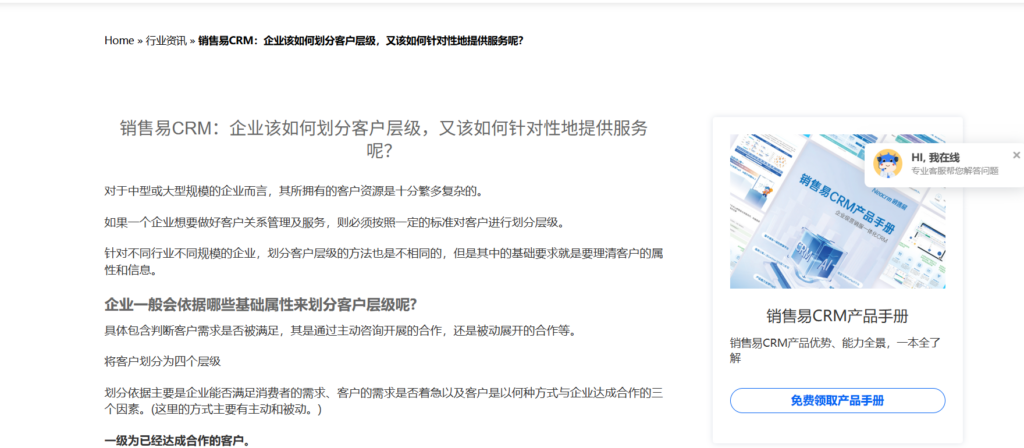
Task: Click the bold line 一级为已经达成合作的客户。
Action: [177, 441]
